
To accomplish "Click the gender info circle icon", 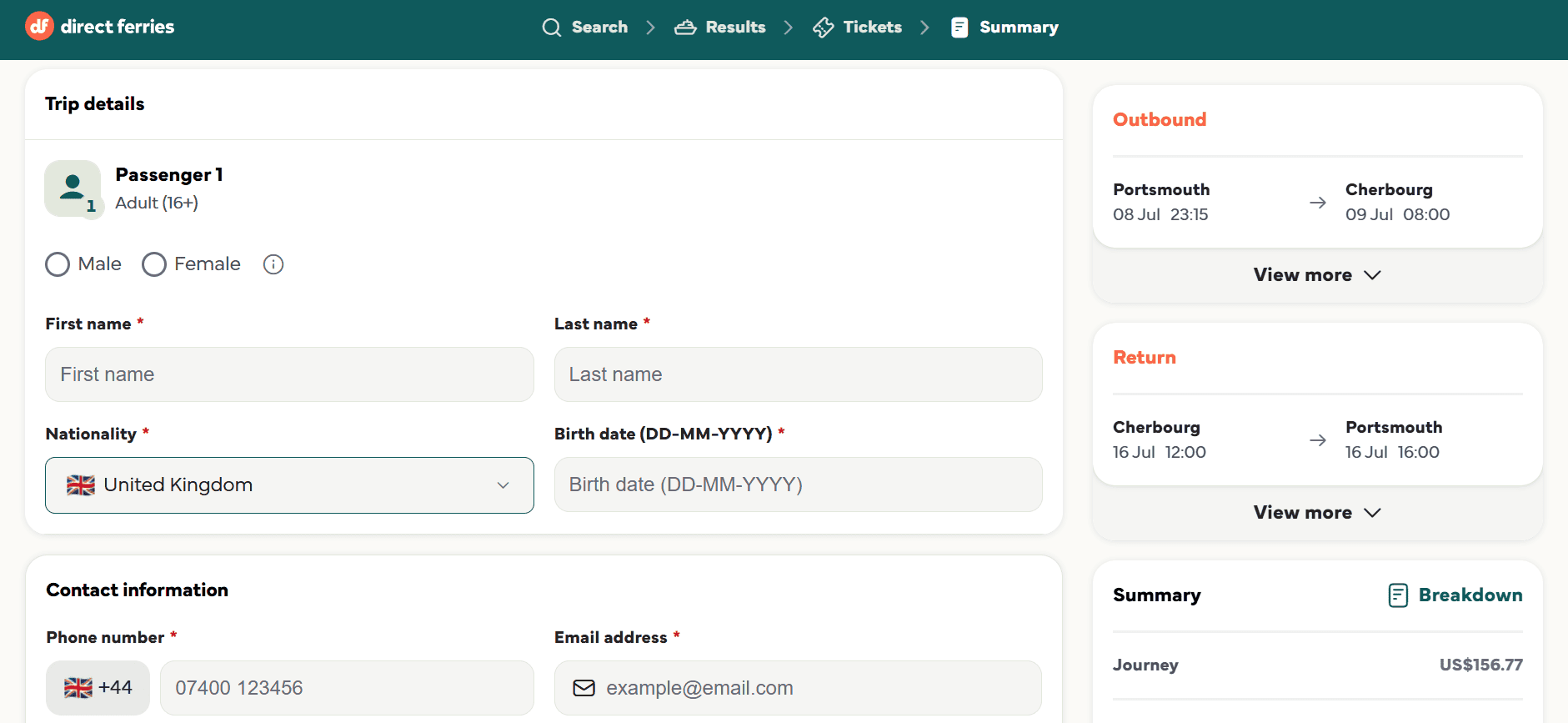I will 273,264.
